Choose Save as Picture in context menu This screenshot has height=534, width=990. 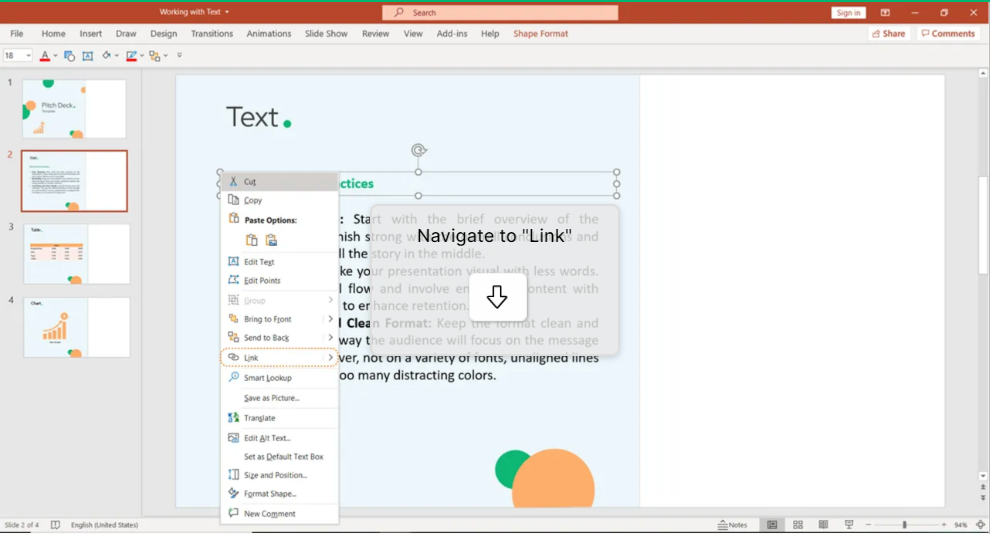click(279, 398)
